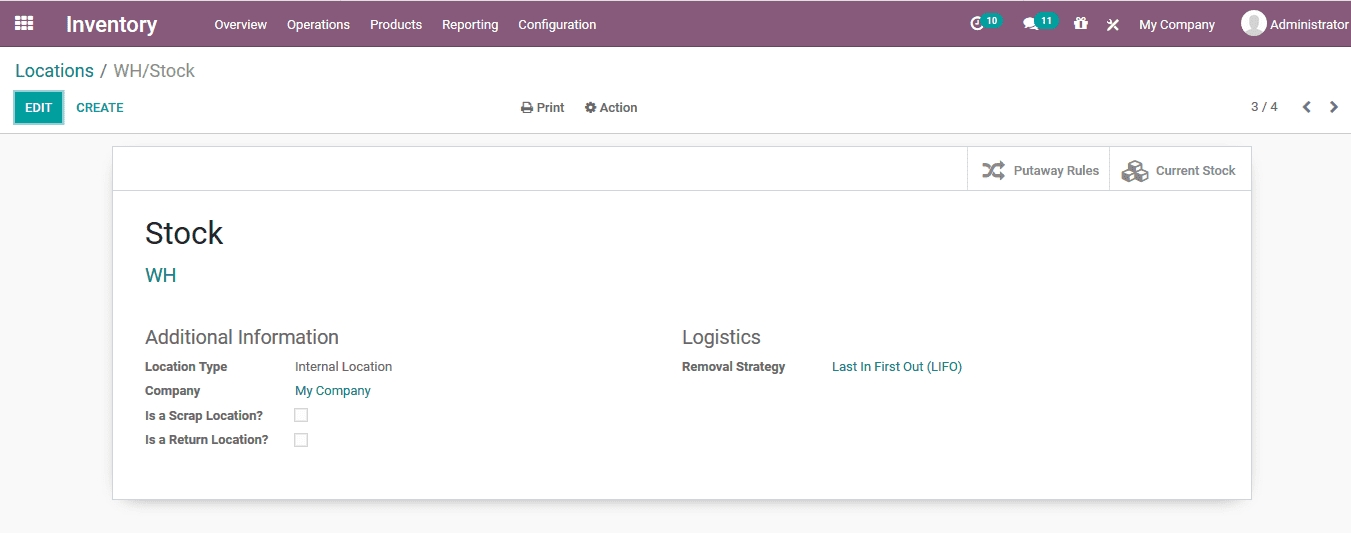Viewport: 1351px width, 533px height.
Task: Open Current Stock boxes button
Action: [1180, 171]
